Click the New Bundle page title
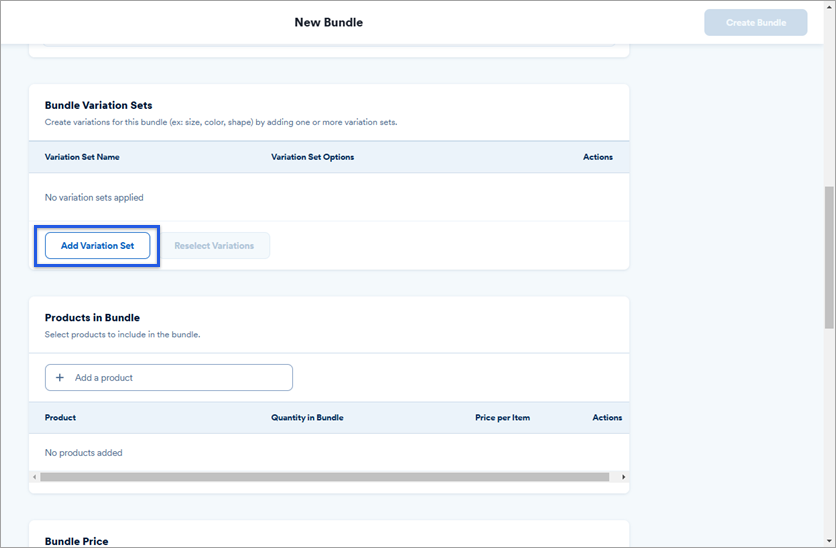Screen dimensions: 836x548 pyautogui.click(x=329, y=22)
